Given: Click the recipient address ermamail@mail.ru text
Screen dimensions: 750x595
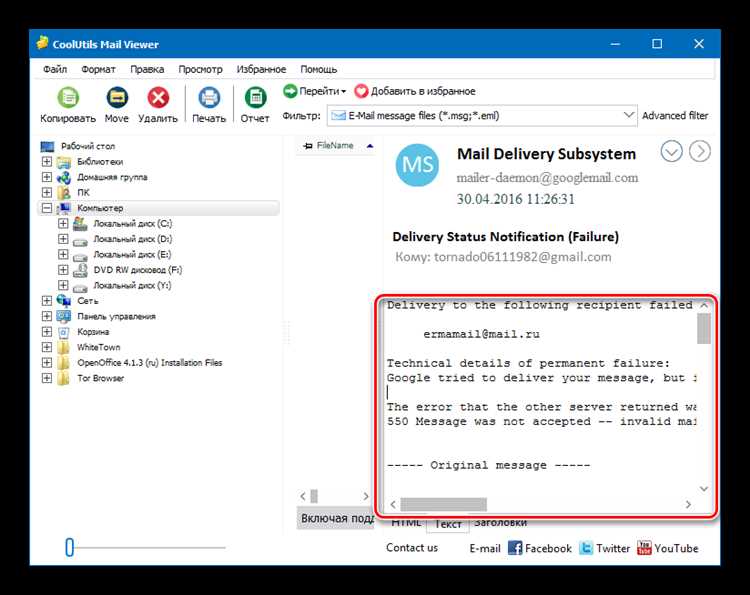Looking at the screenshot, I should coord(481,334).
